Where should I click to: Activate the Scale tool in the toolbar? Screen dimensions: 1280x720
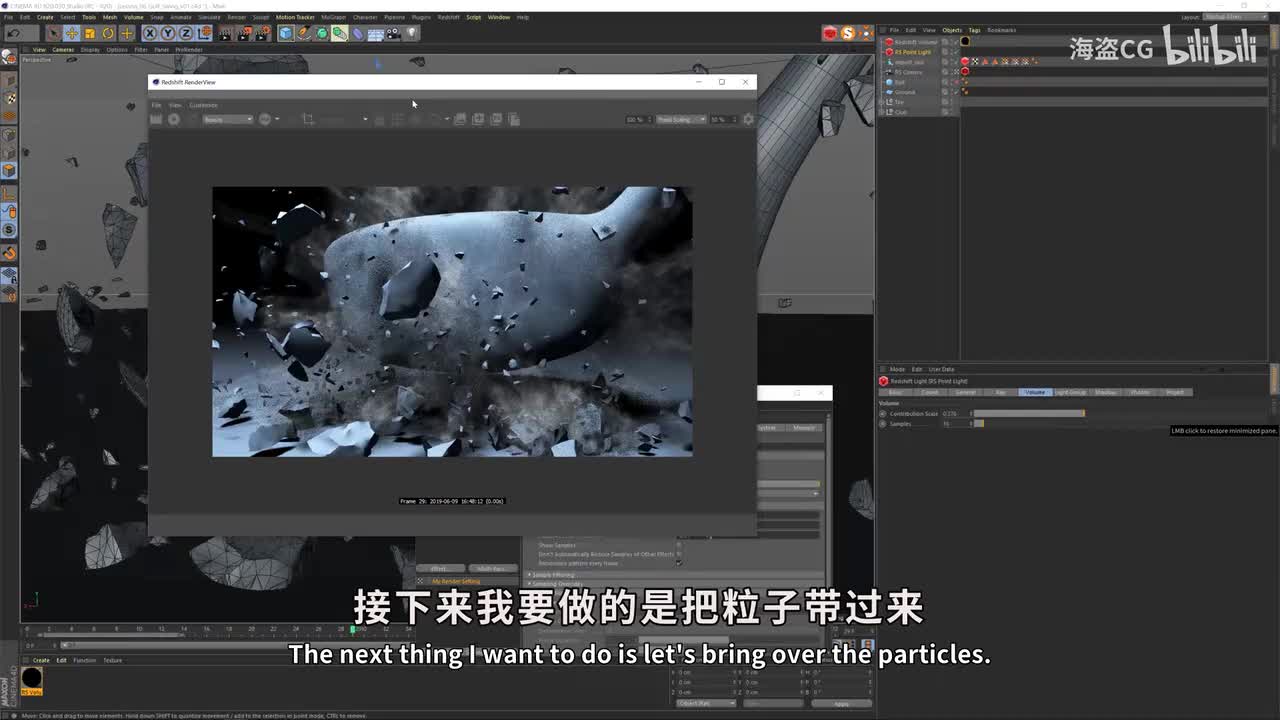(x=90, y=33)
